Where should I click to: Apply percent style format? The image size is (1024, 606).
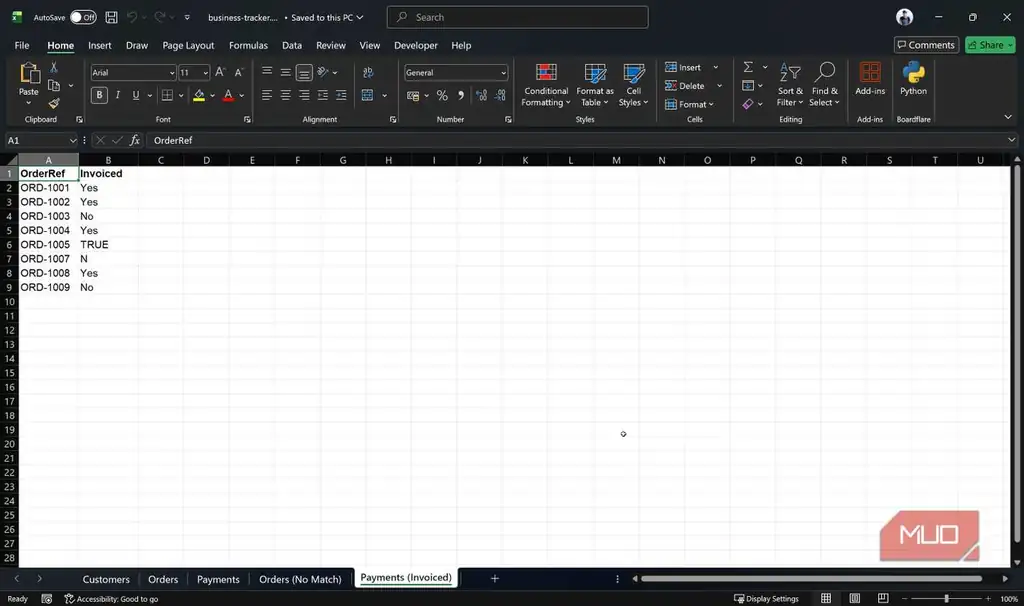pos(442,95)
